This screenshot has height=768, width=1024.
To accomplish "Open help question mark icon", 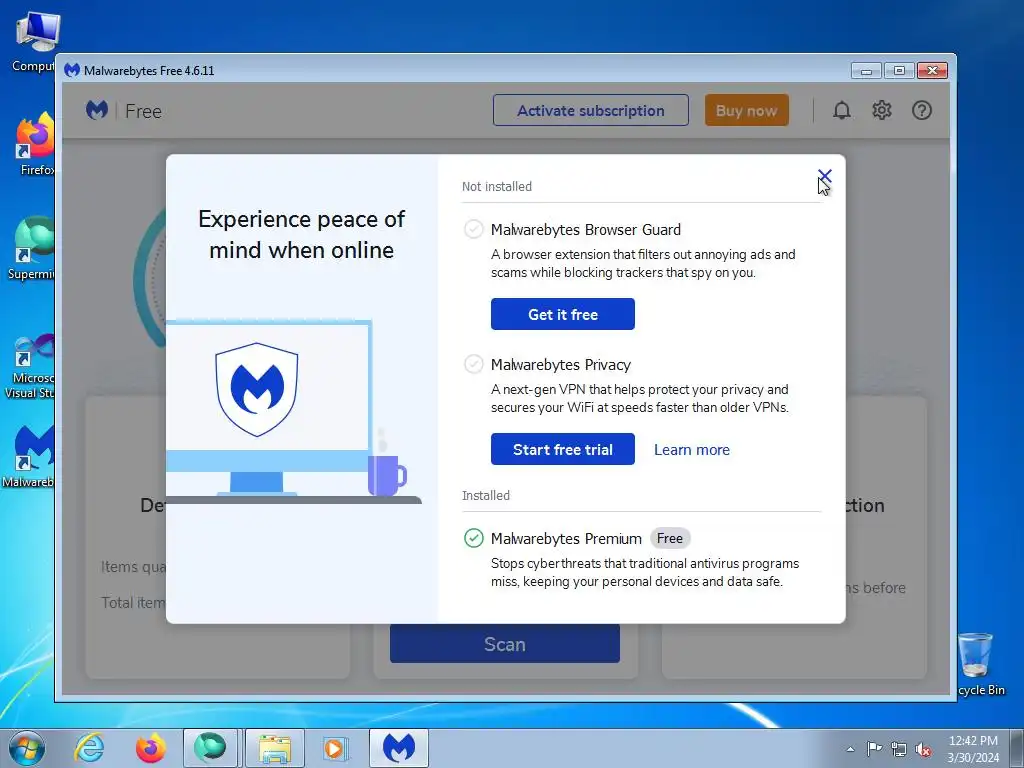I will click(x=921, y=110).
